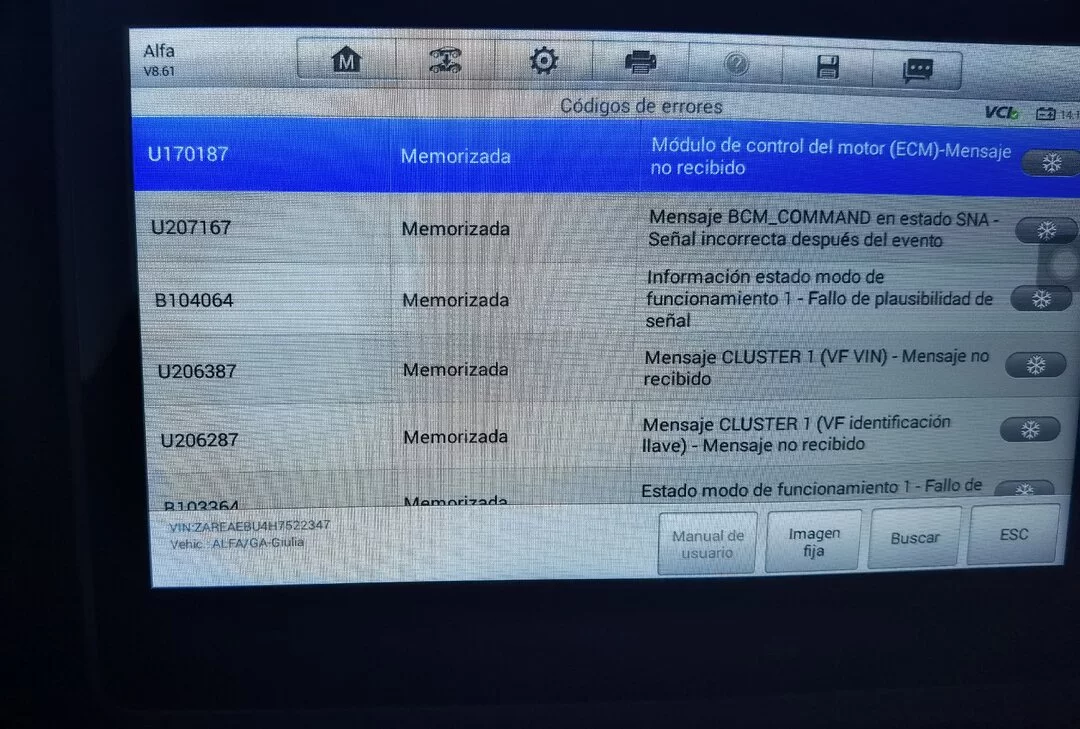Image resolution: width=1080 pixels, height=729 pixels.
Task: Click Memorizada status of B104064 row
Action: pyautogui.click(x=455, y=300)
